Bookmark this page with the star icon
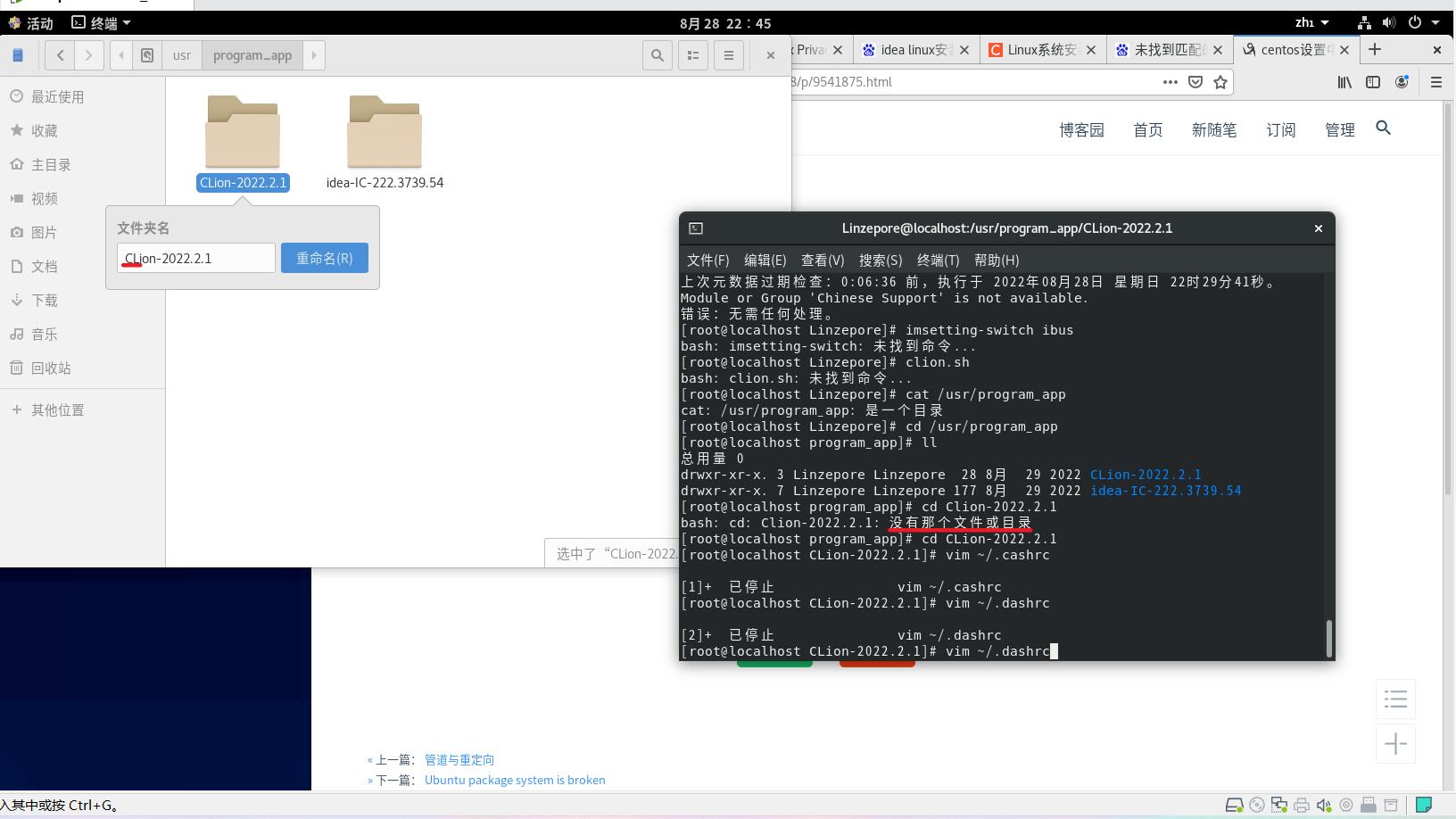 tap(1220, 82)
